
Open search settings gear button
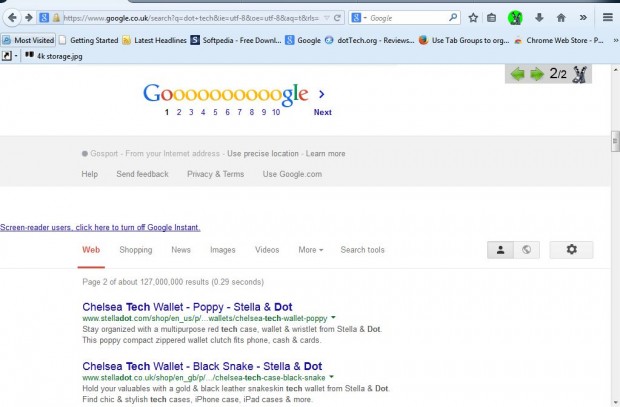pyautogui.click(x=571, y=250)
